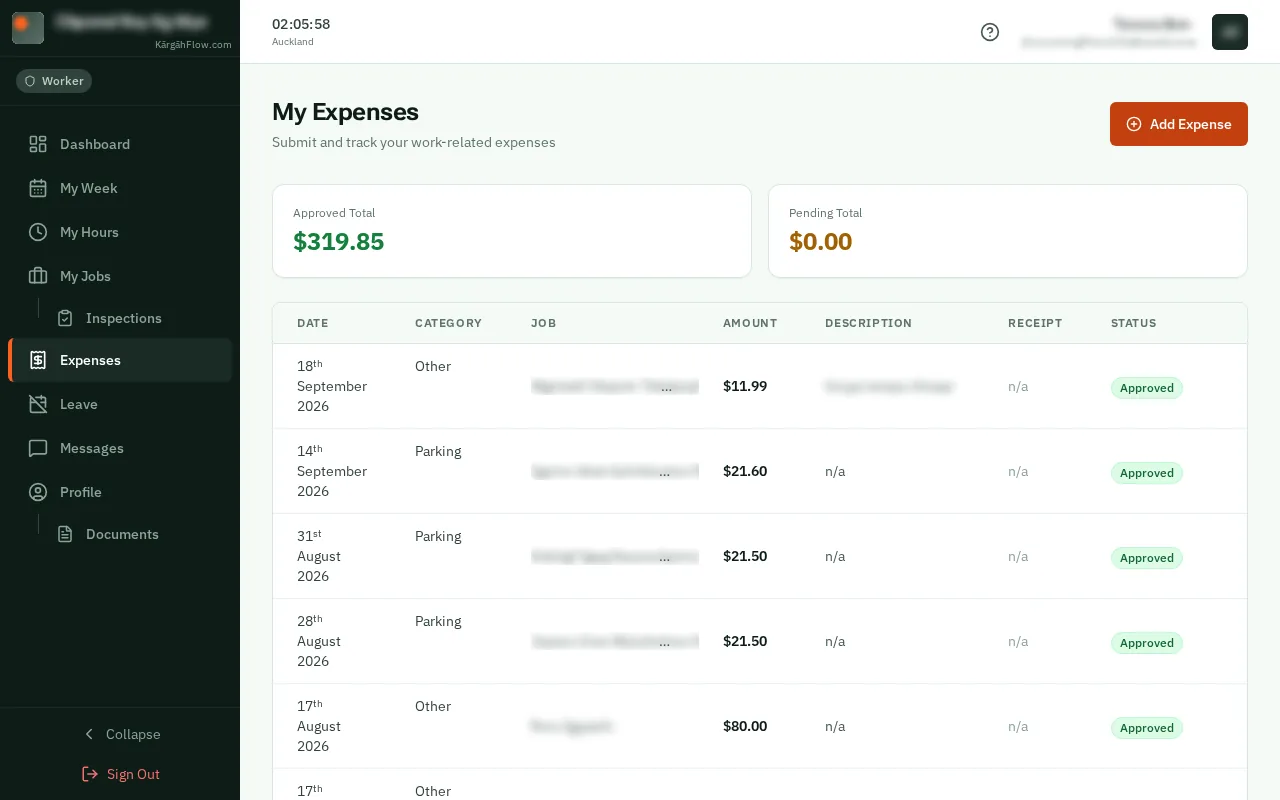1280x800 pixels.
Task: Click the Pending Total $0.00 value
Action: tap(821, 241)
